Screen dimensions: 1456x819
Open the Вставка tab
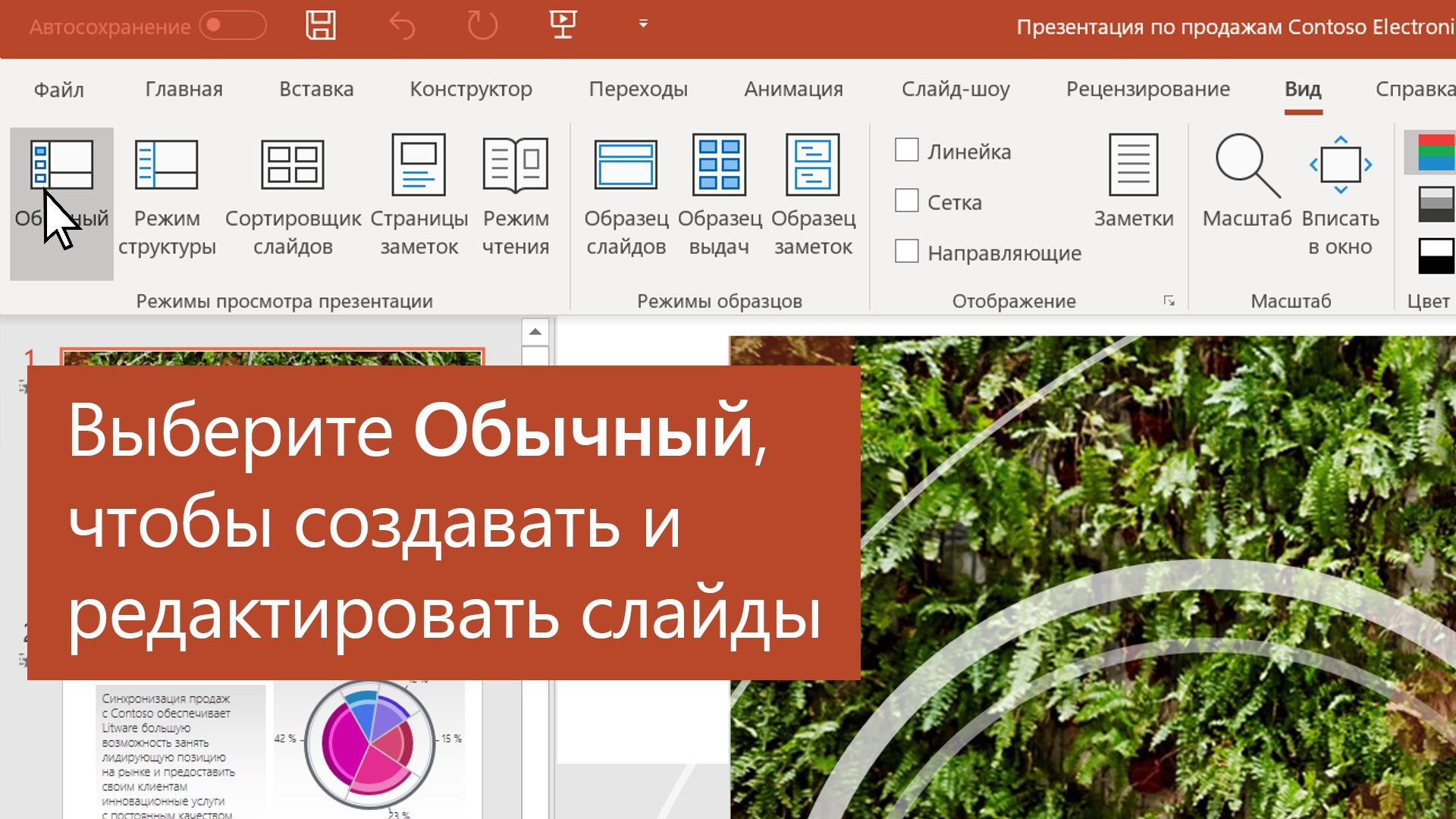316,89
